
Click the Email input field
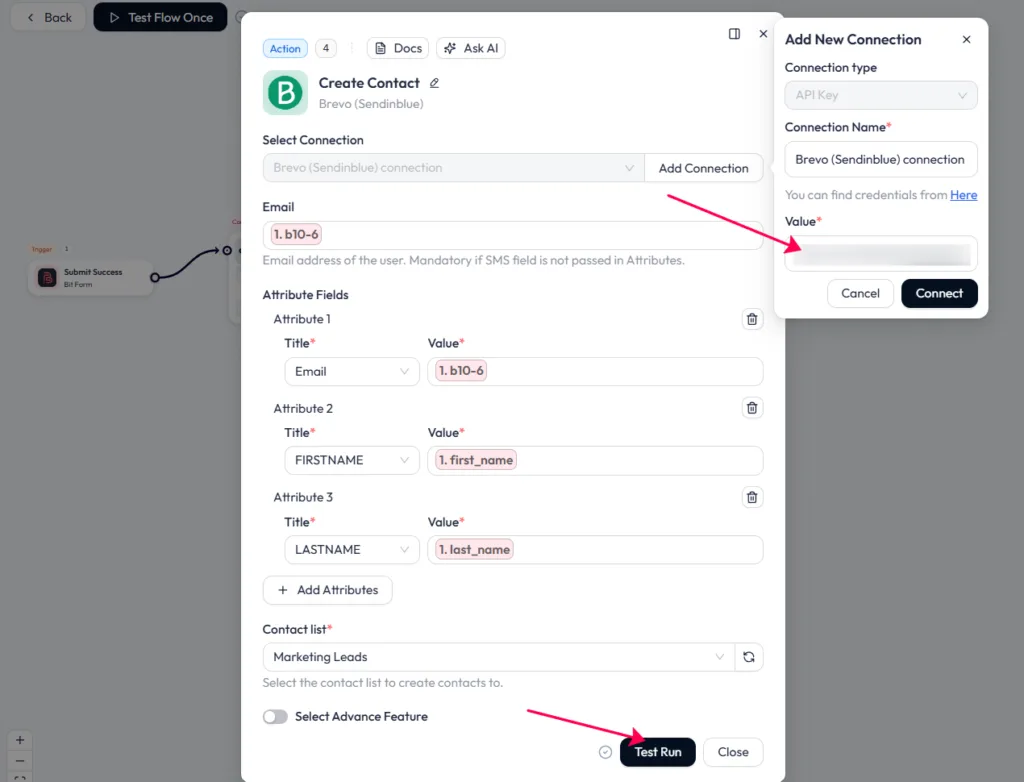point(513,235)
